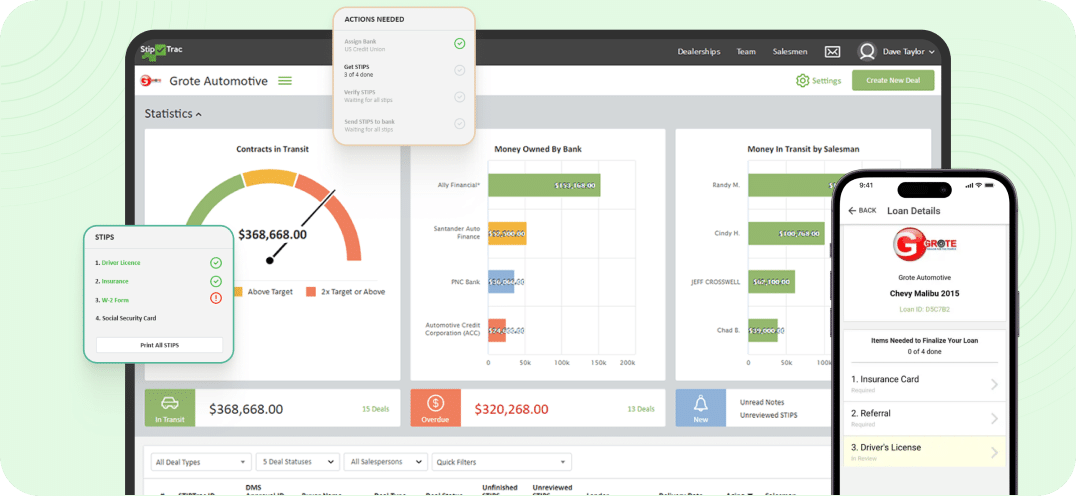Toggle the Assign Bank green checkmark

(x=459, y=44)
